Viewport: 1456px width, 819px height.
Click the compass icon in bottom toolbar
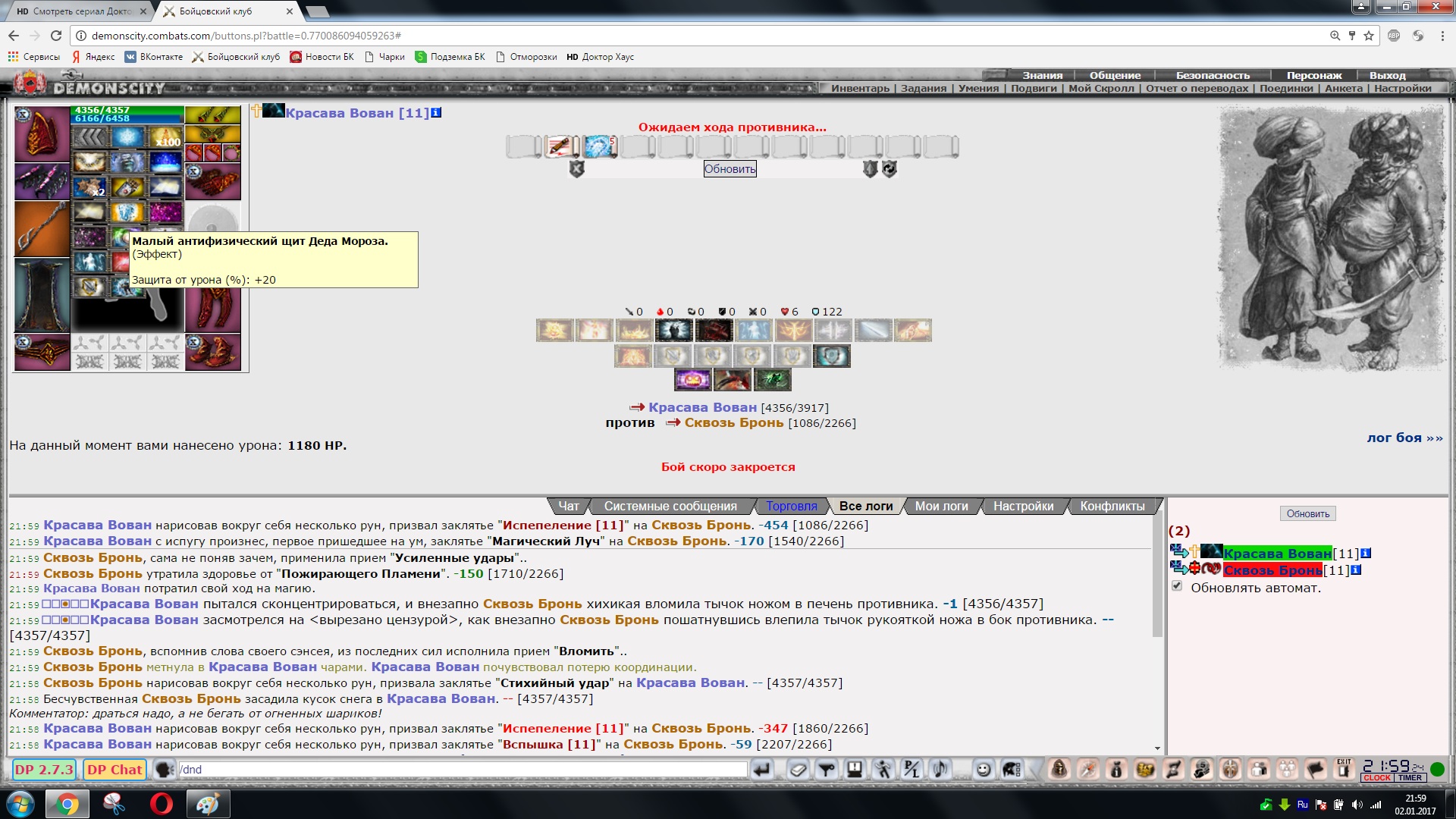[1087, 769]
